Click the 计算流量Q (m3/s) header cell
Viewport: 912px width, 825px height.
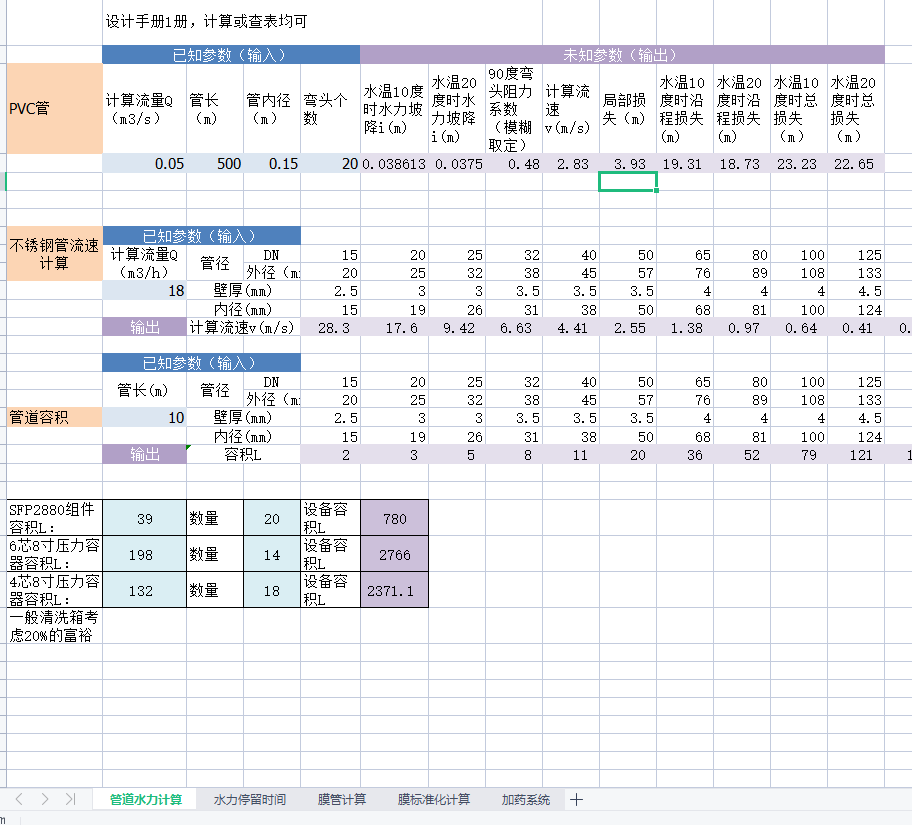tap(145, 108)
